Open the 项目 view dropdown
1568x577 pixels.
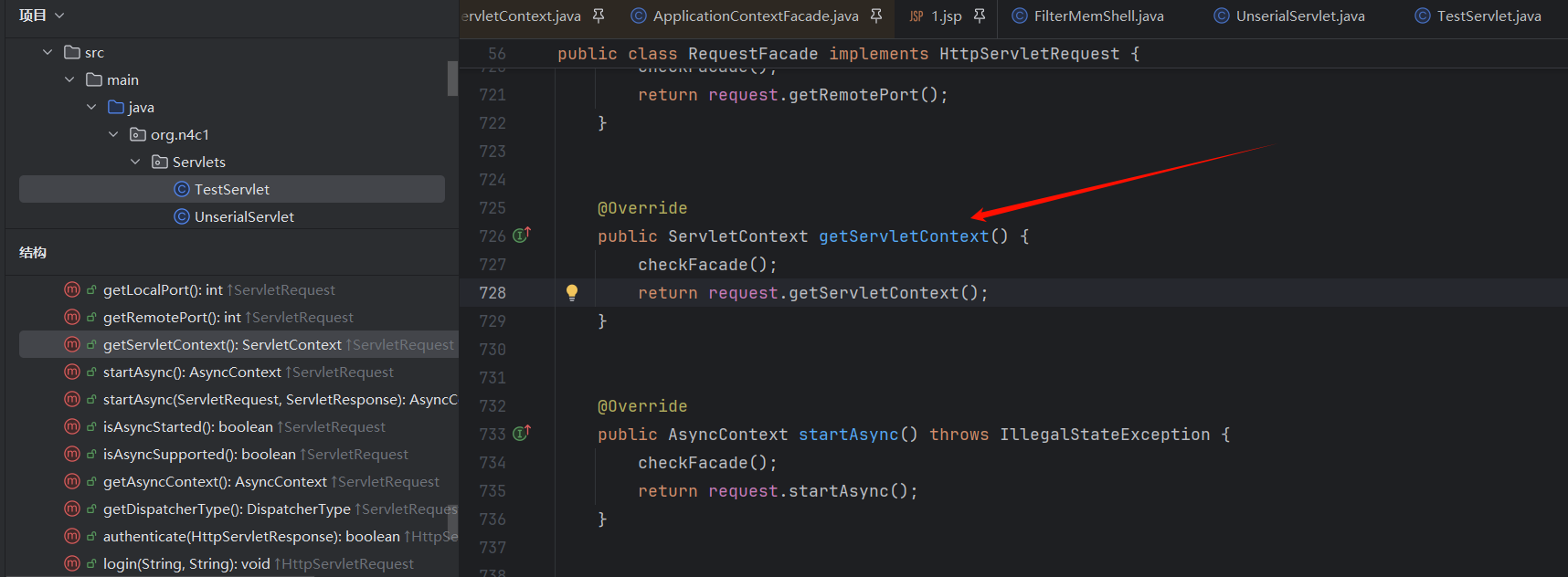pos(41,16)
